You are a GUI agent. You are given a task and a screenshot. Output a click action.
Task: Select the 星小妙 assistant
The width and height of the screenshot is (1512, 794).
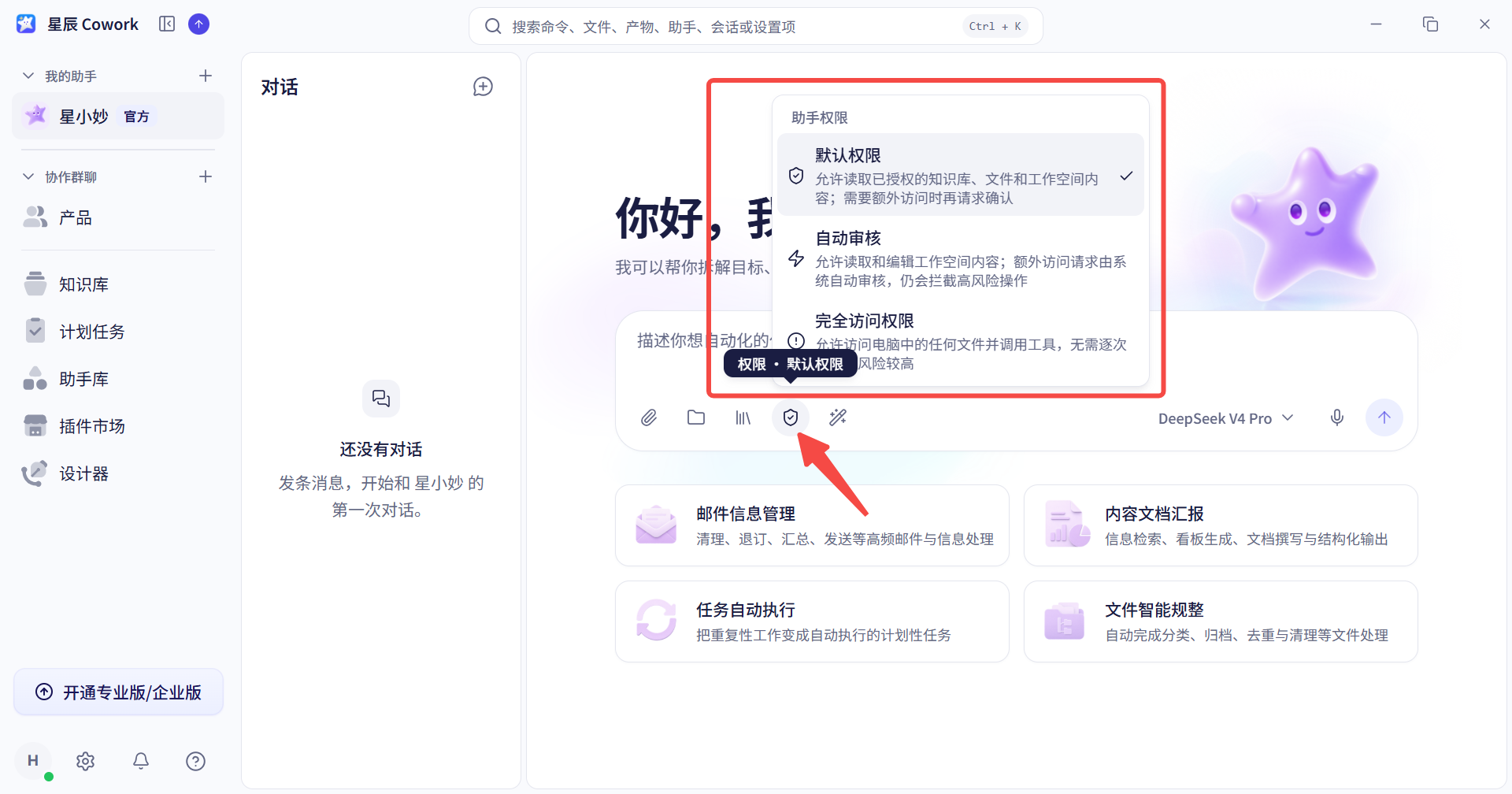pos(118,116)
